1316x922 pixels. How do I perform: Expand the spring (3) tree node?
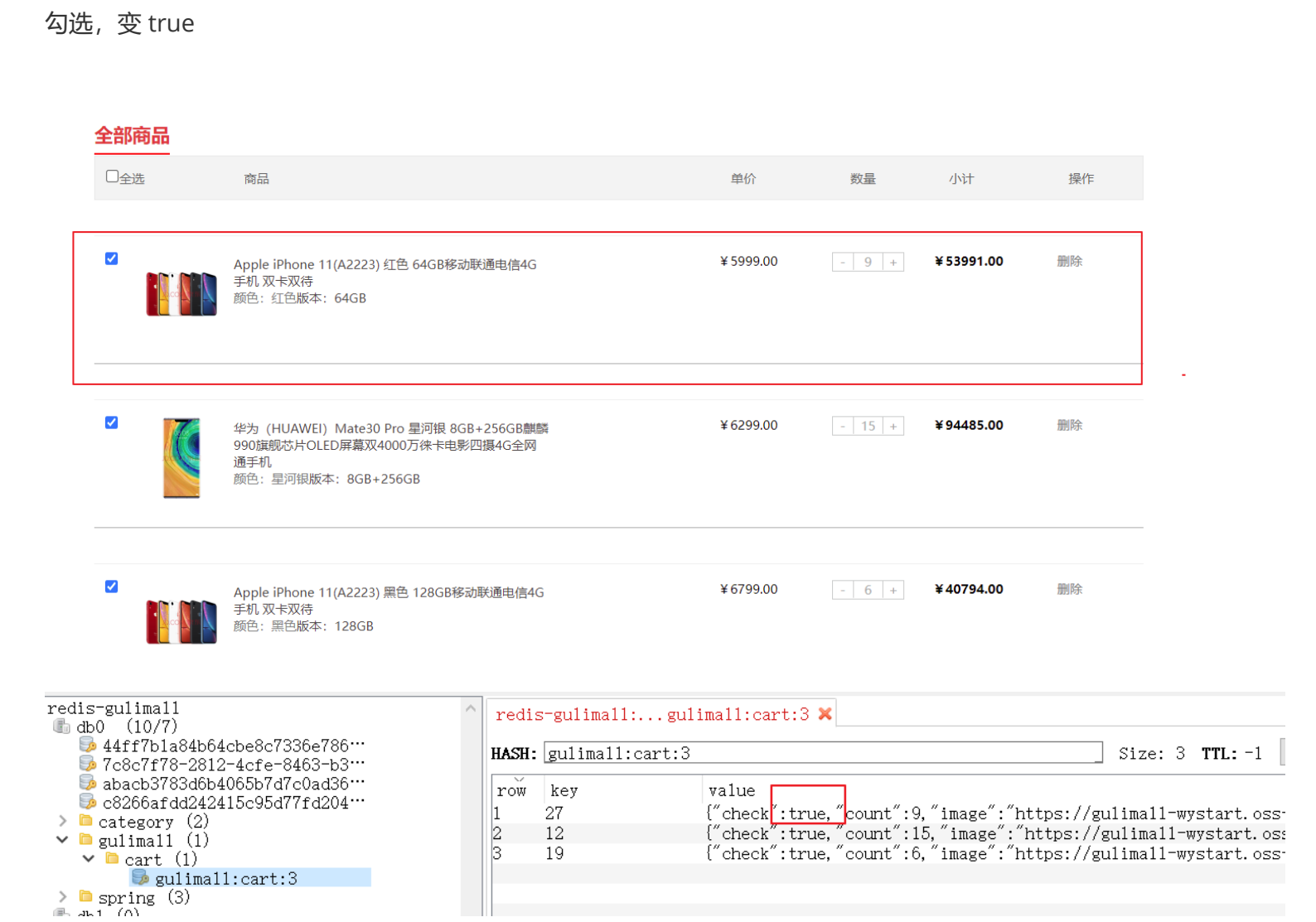(63, 897)
